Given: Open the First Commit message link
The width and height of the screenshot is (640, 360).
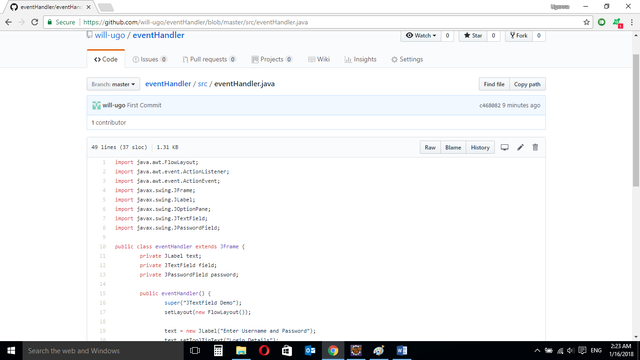Looking at the screenshot, I should coord(144,105).
